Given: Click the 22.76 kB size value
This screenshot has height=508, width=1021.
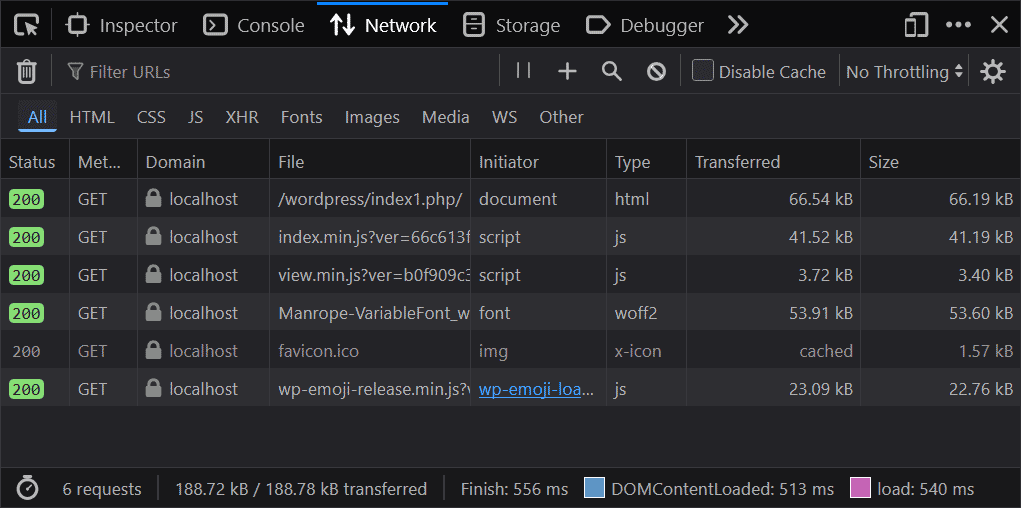Looking at the screenshot, I should pyautogui.click(x=981, y=389).
